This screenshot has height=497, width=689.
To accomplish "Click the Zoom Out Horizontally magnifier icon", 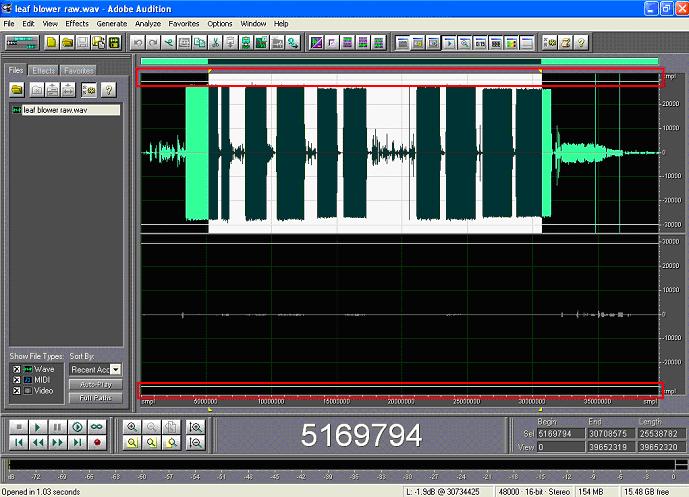I will tap(152, 427).
